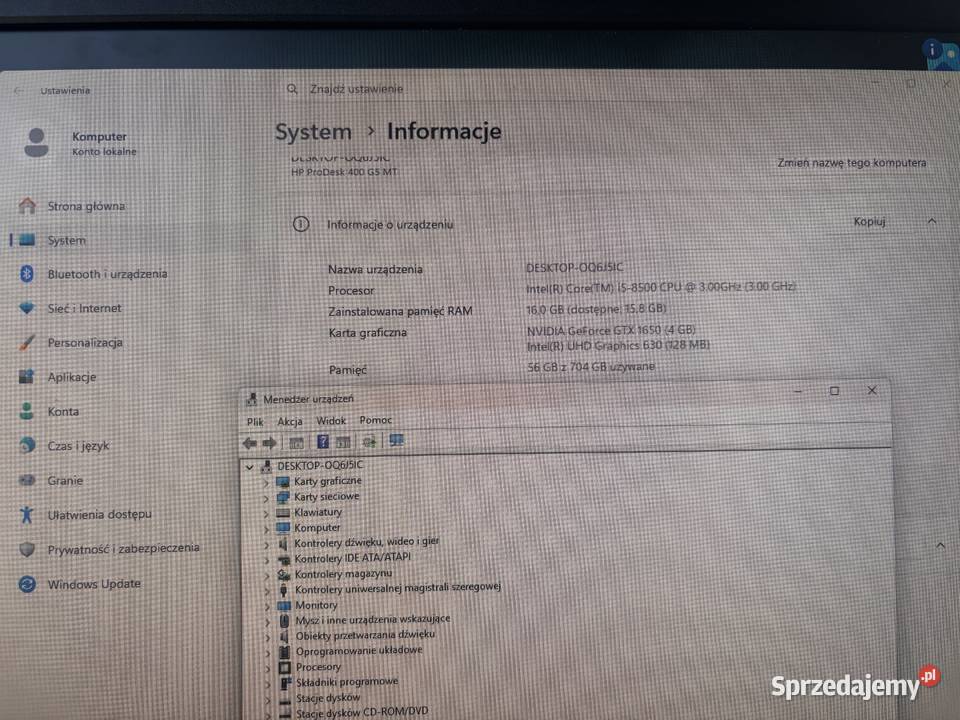Click the Granie controller icon
Screen dimensions: 960x720
pyautogui.click(x=26, y=480)
